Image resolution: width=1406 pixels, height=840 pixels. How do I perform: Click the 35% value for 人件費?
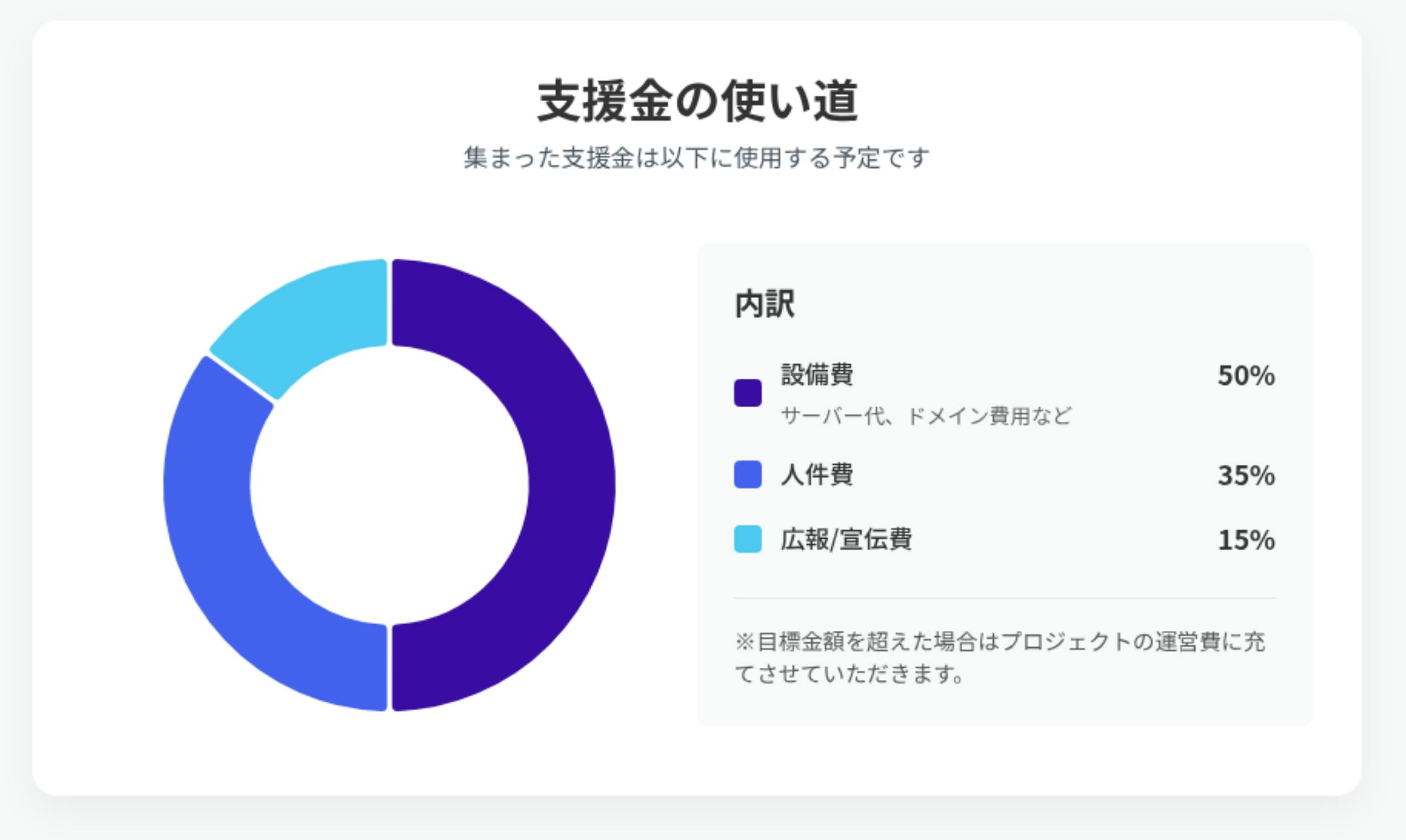pos(1246,475)
